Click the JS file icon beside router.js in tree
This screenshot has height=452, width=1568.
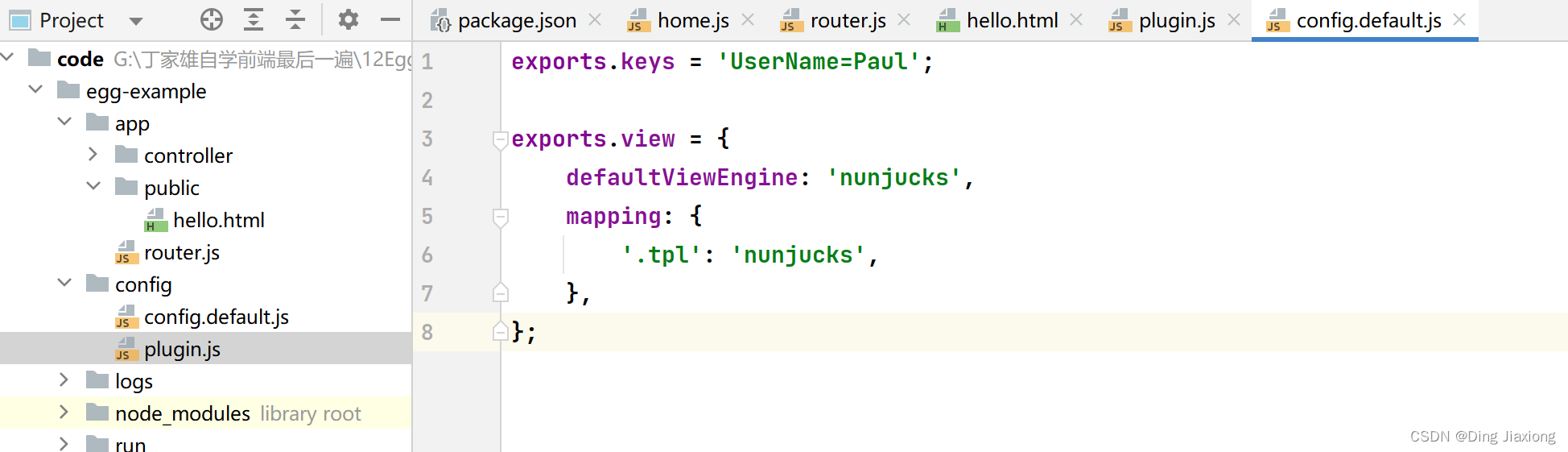[x=126, y=252]
